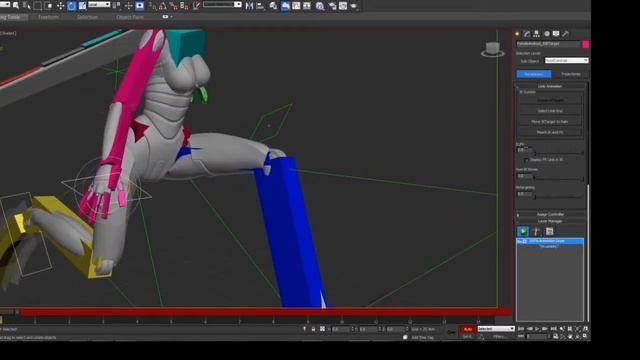Open the Display command panel tab
The height and width of the screenshot is (360, 640).
click(556, 34)
